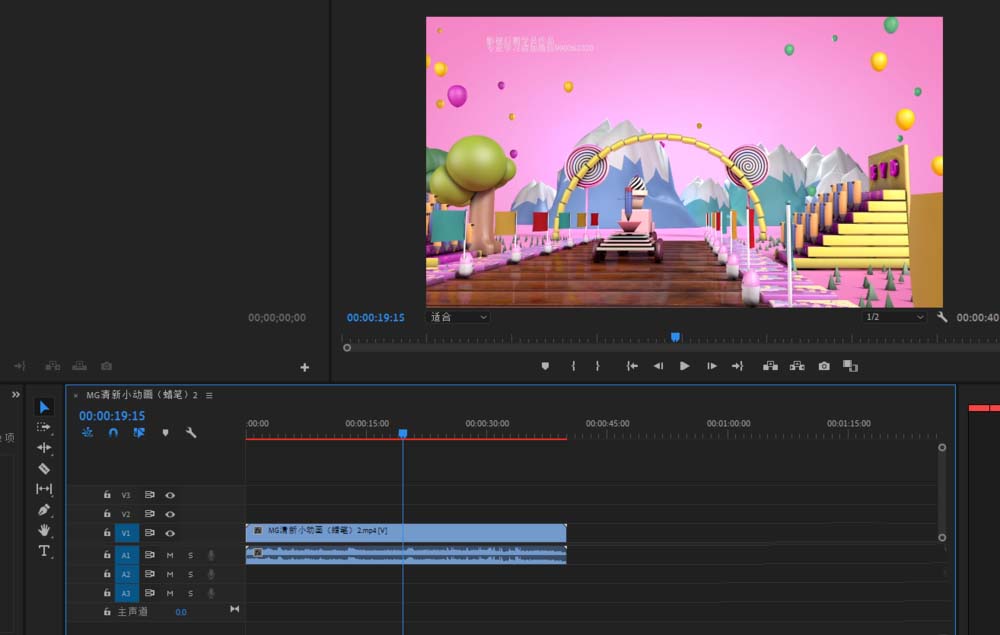Expand the collapsed panel chevrons

click(x=15, y=395)
